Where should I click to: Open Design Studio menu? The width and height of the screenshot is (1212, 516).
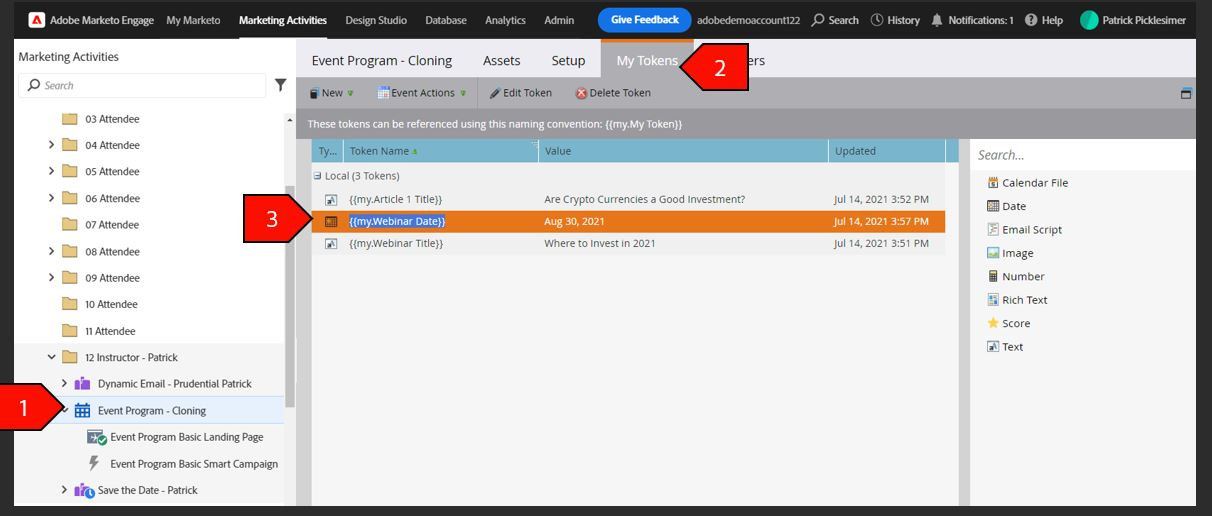tap(376, 20)
